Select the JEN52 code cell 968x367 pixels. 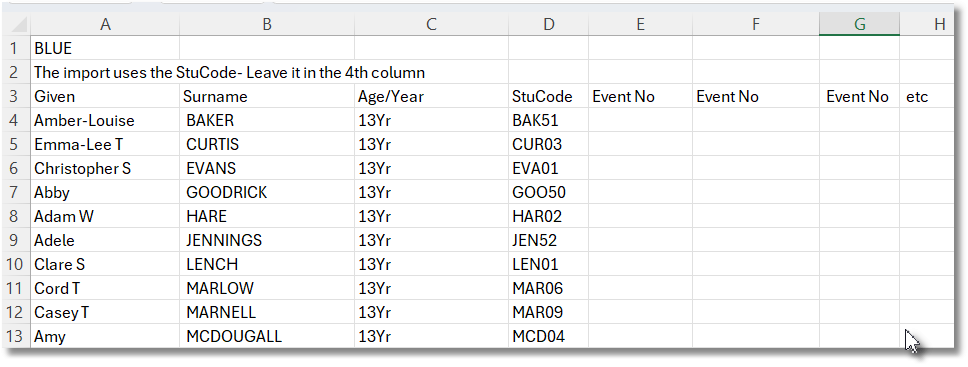tap(549, 240)
